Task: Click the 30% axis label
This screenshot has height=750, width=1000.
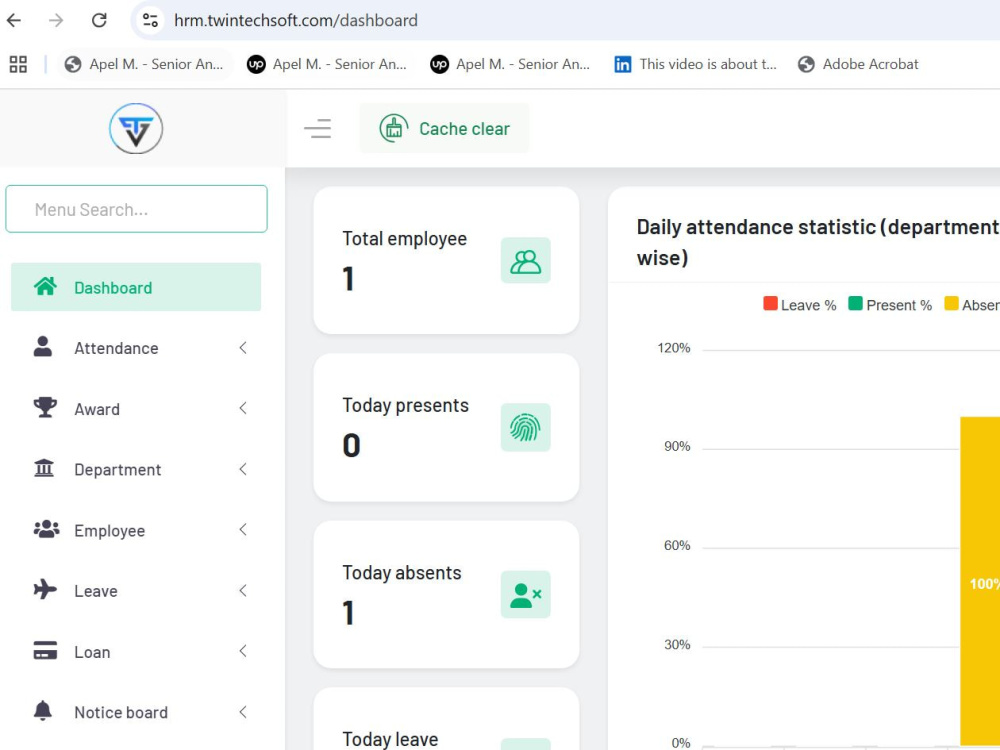Action: [x=677, y=645]
